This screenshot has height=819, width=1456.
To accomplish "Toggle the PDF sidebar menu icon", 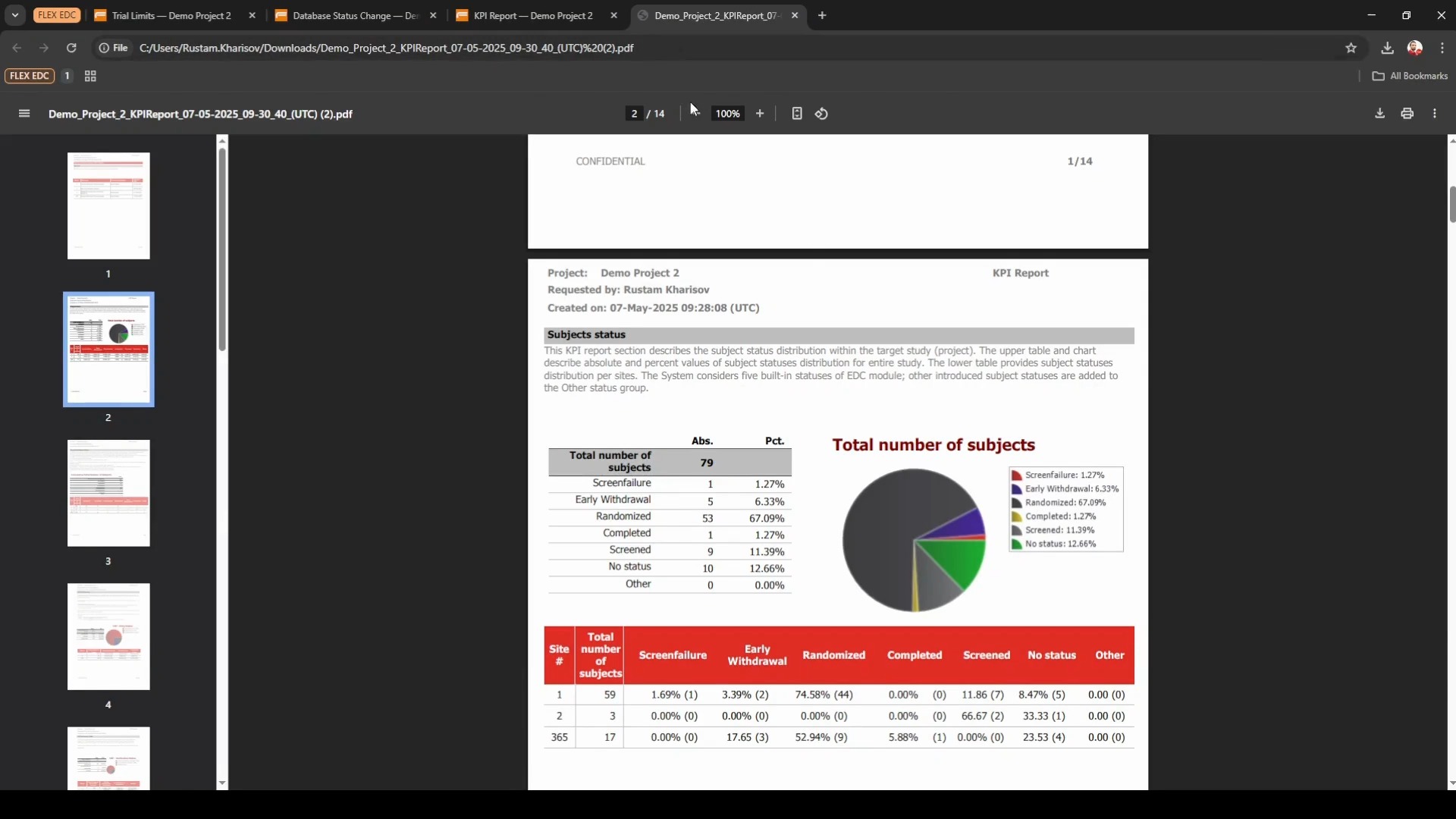I will pyautogui.click(x=24, y=114).
